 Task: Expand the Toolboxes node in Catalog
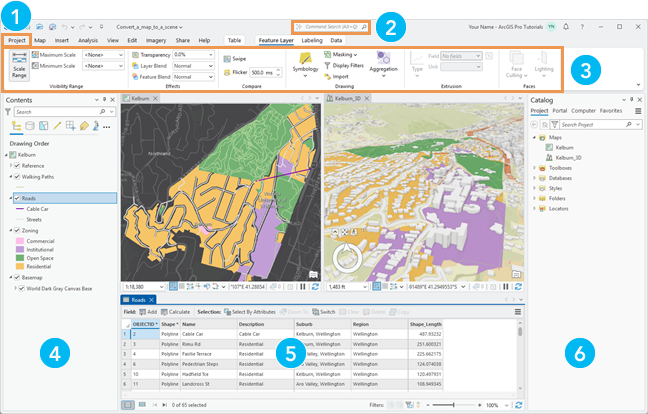(x=534, y=168)
